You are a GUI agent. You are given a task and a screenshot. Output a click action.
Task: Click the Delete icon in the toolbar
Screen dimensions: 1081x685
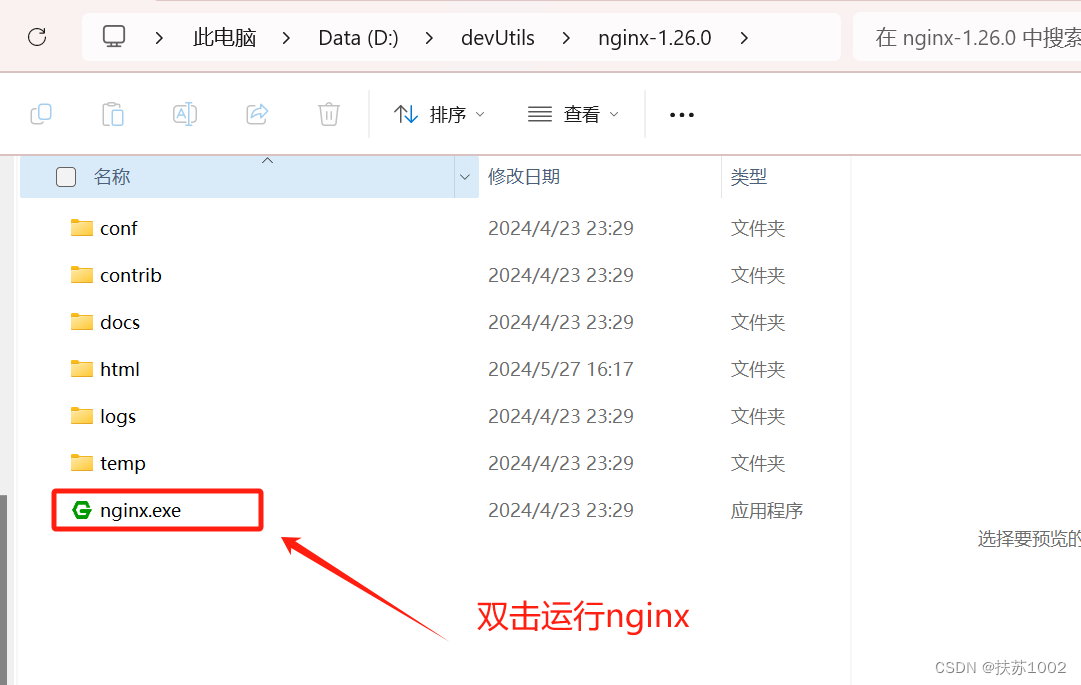coord(329,114)
